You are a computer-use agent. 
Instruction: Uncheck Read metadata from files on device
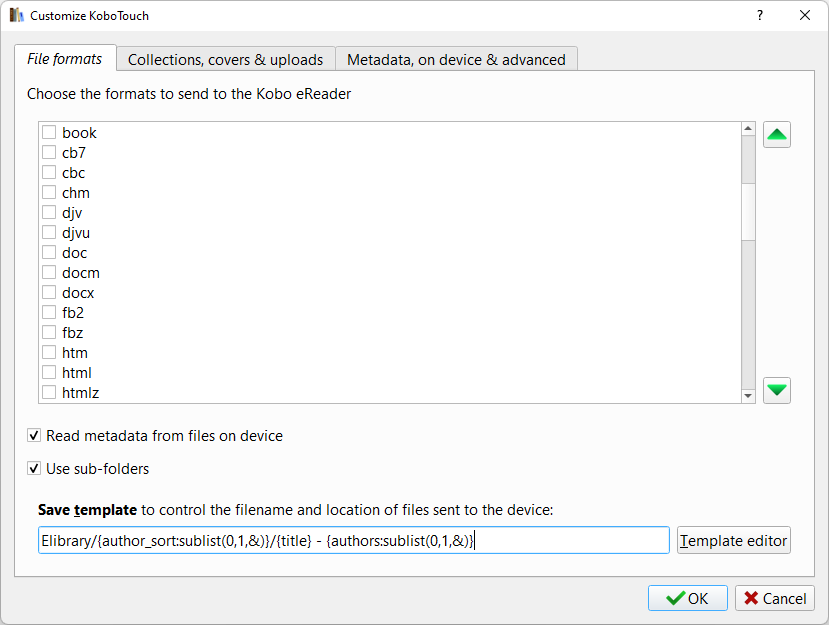pyautogui.click(x=34, y=436)
